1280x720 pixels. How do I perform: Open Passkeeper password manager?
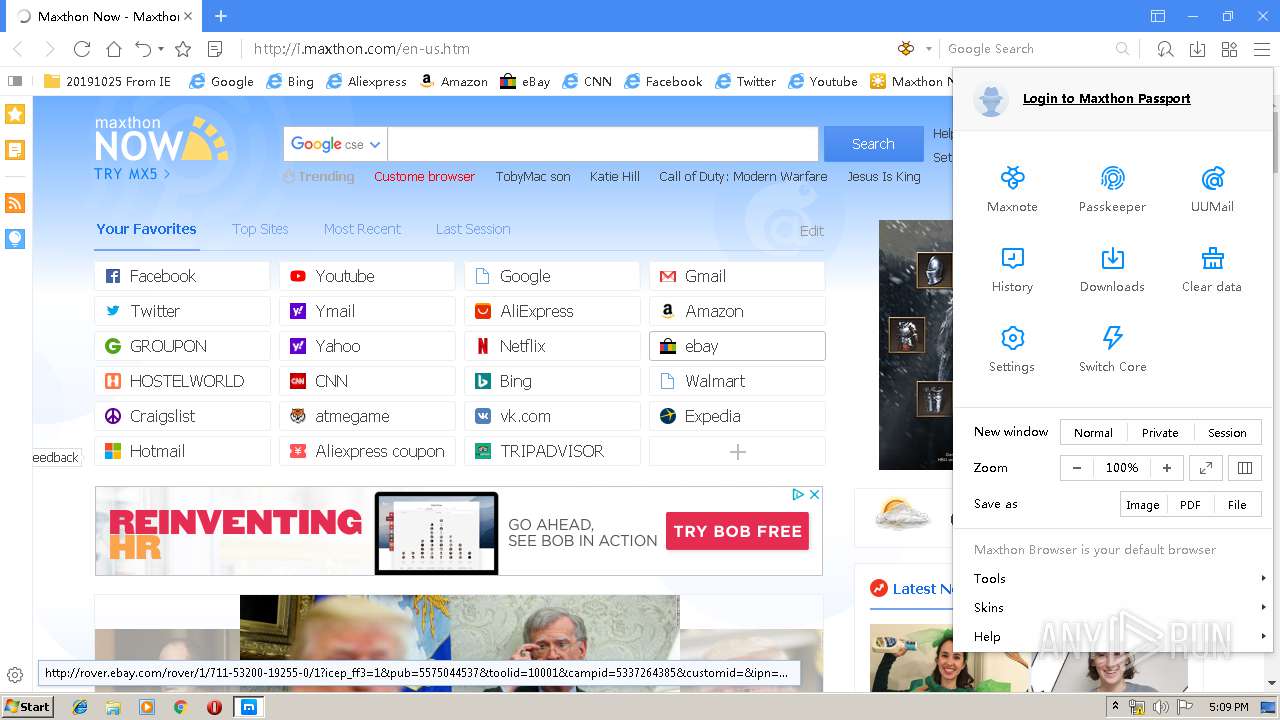click(x=1112, y=189)
